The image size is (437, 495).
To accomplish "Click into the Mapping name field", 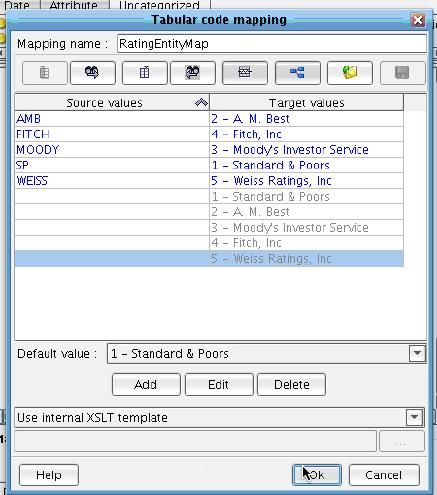I will click(272, 44).
